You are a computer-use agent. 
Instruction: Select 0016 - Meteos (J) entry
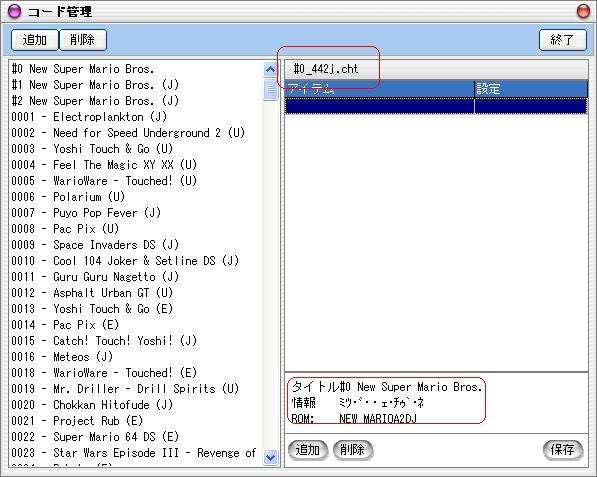(62, 357)
